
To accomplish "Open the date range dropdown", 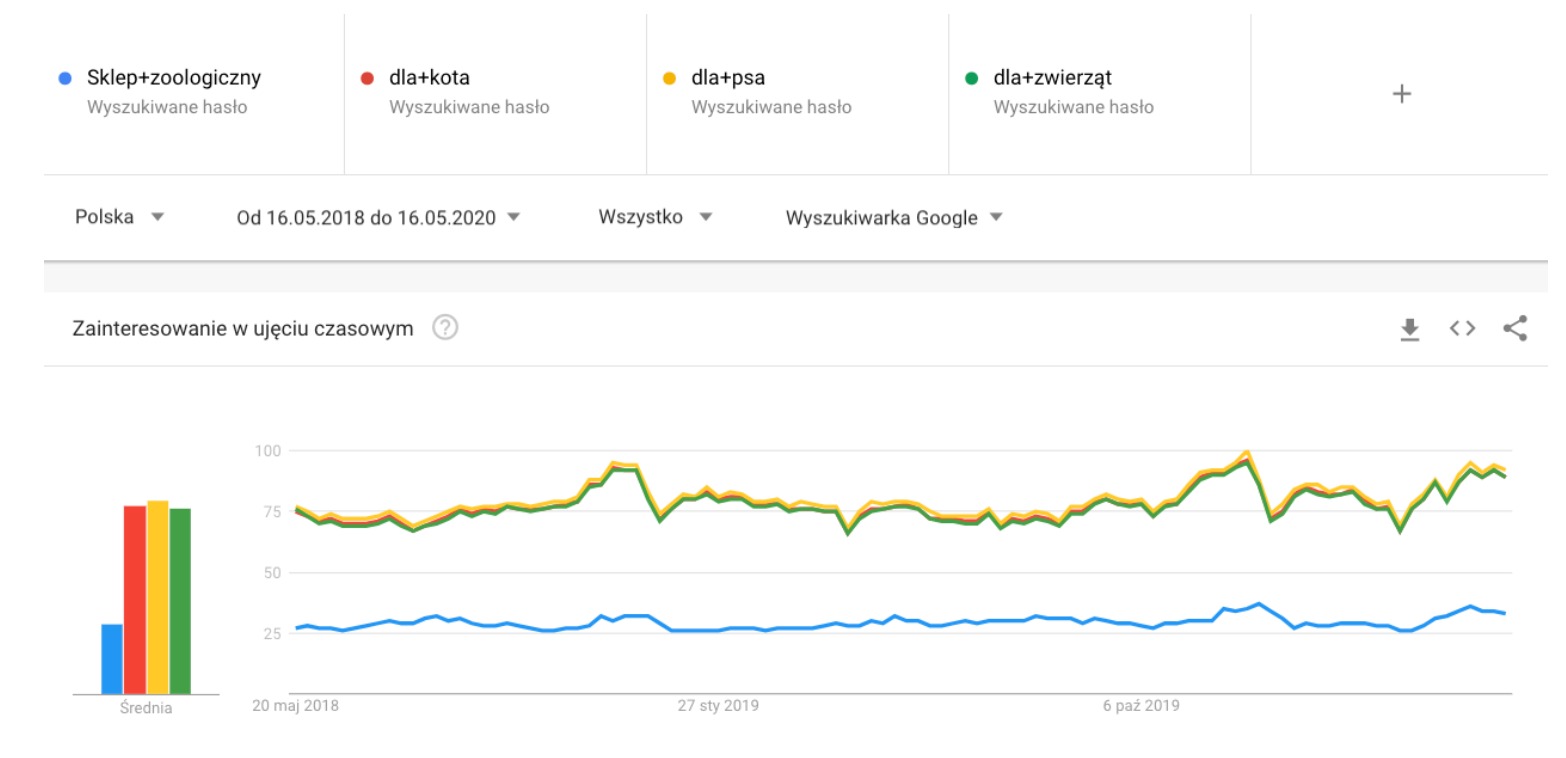I will click(x=378, y=217).
